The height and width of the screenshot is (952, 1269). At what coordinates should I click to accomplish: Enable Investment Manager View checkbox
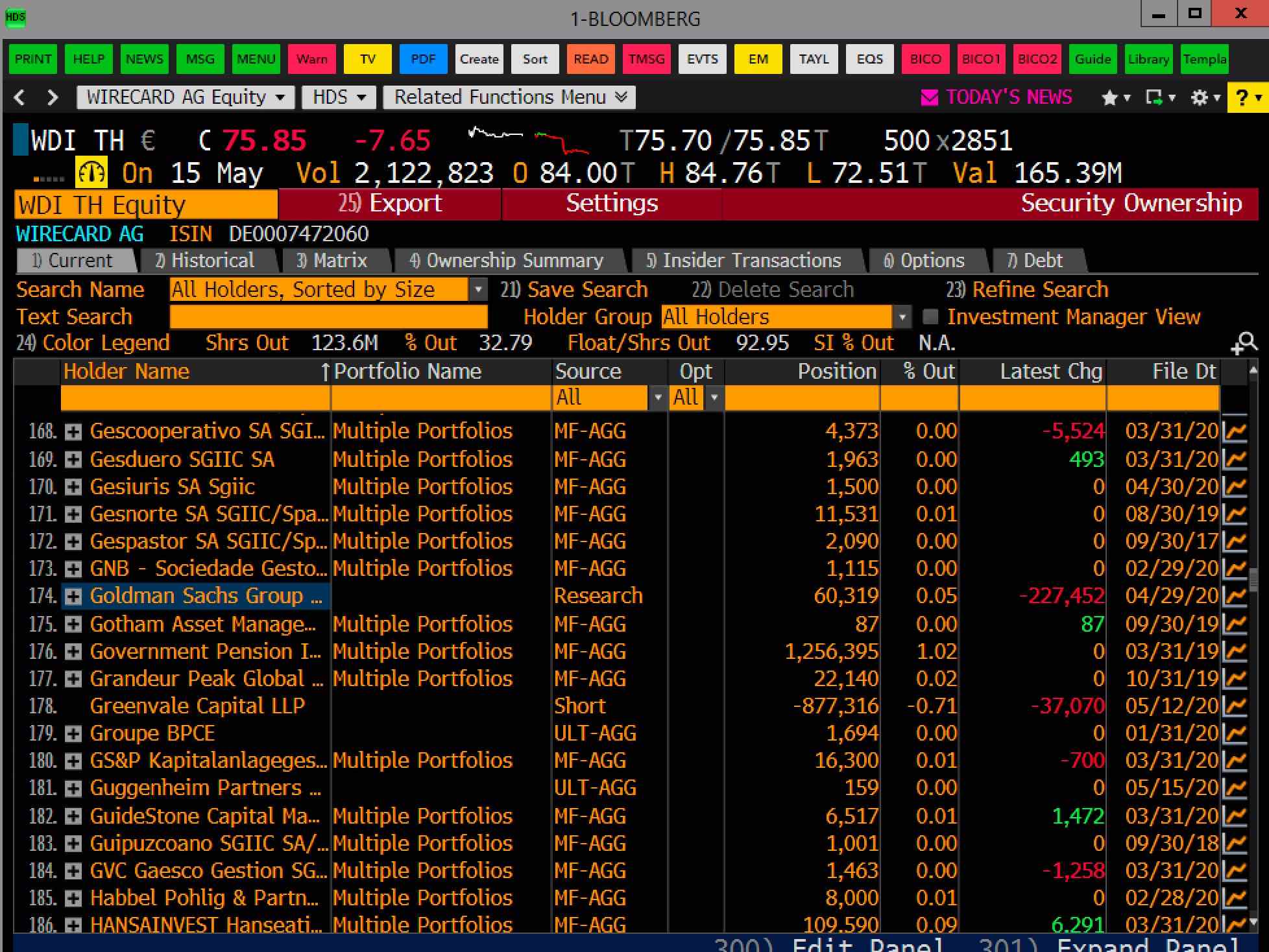[x=930, y=316]
